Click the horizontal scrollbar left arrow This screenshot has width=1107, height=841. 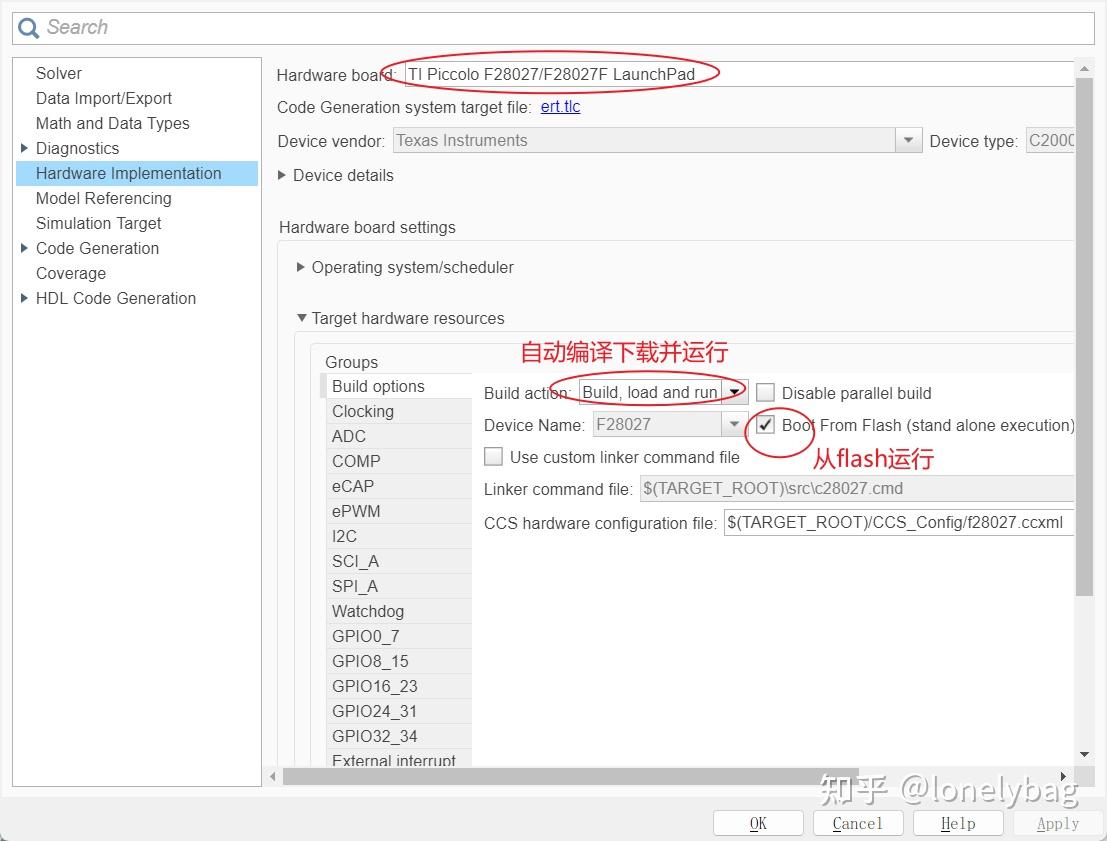tap(273, 777)
